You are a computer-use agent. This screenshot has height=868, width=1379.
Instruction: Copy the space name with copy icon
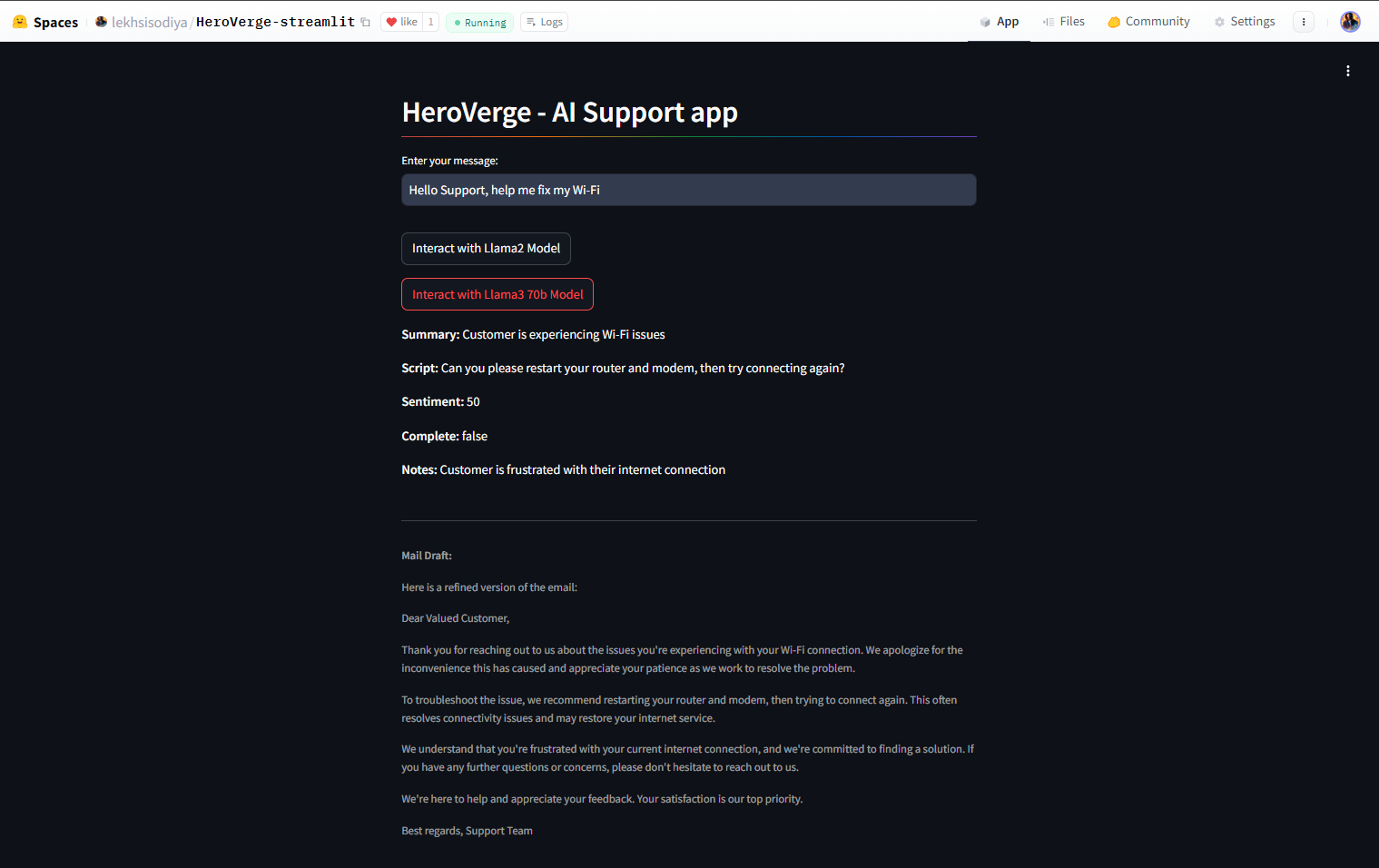pos(365,22)
